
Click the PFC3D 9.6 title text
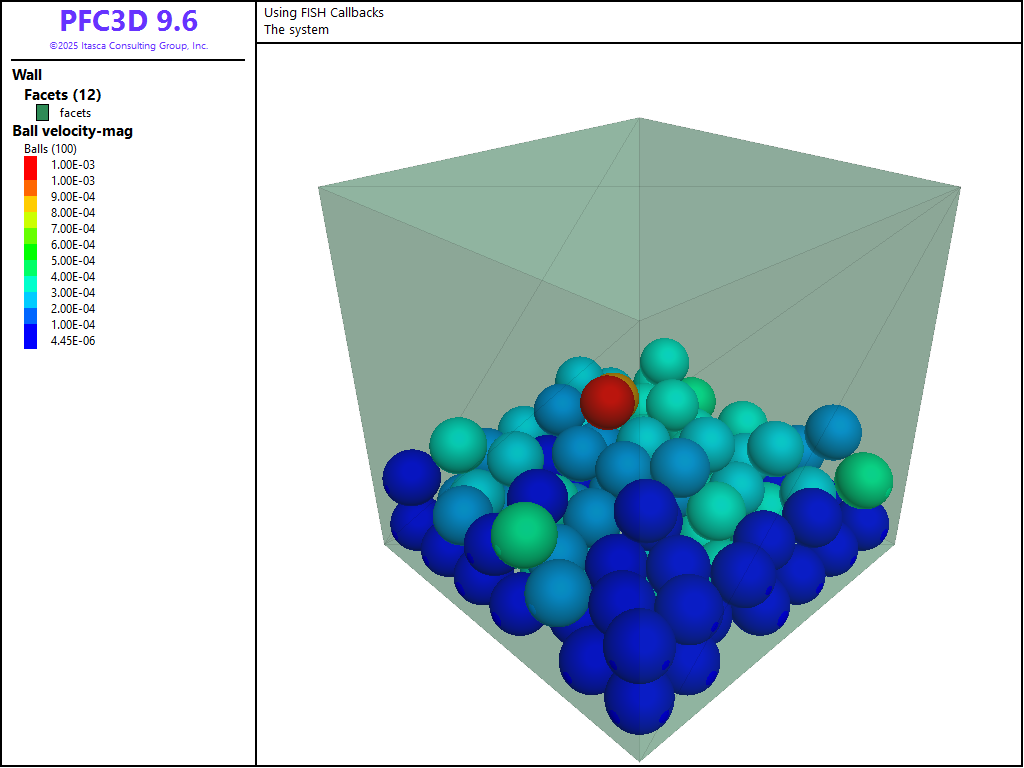coord(128,21)
